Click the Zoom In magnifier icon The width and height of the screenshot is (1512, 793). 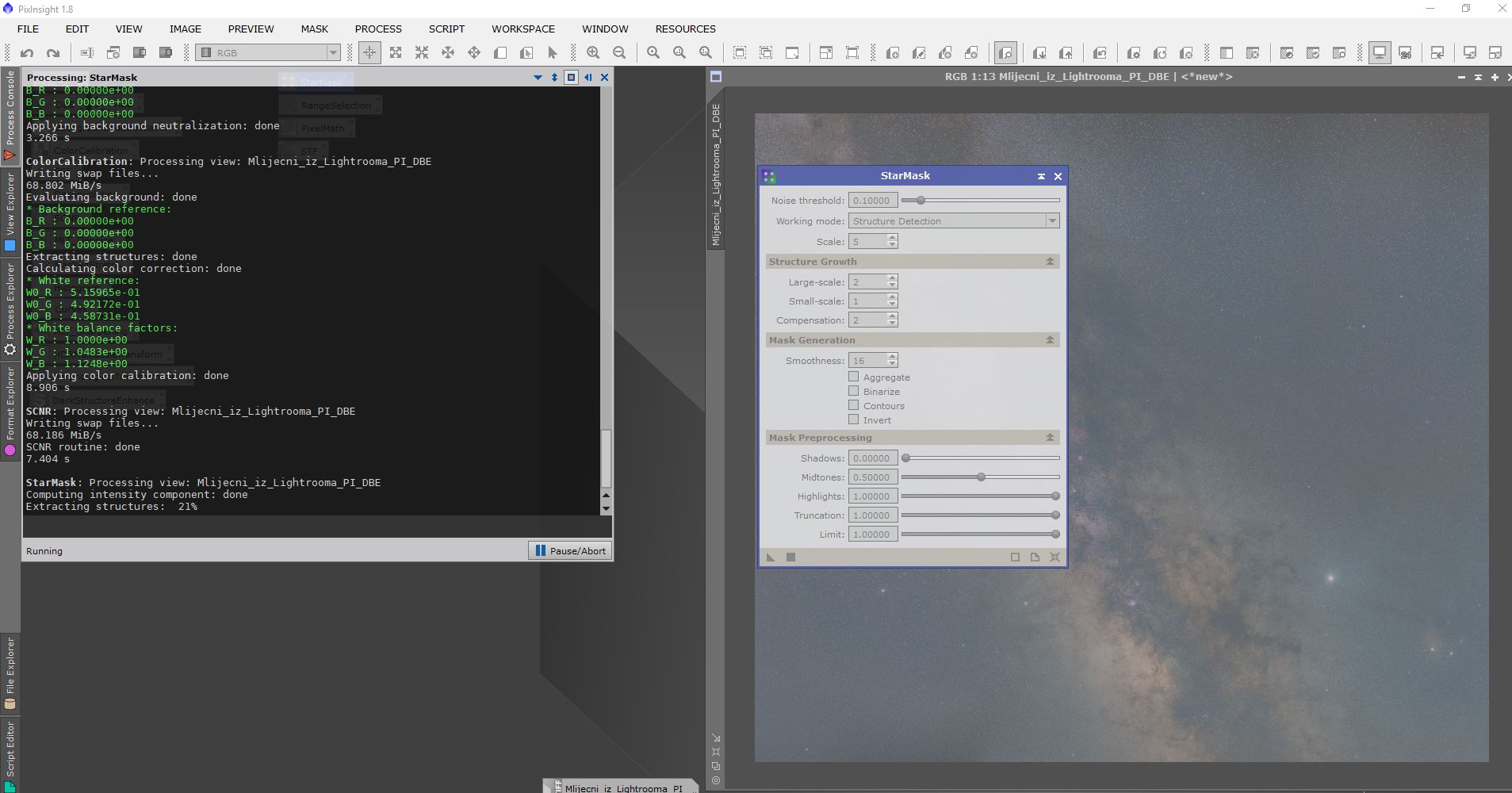pos(593,53)
